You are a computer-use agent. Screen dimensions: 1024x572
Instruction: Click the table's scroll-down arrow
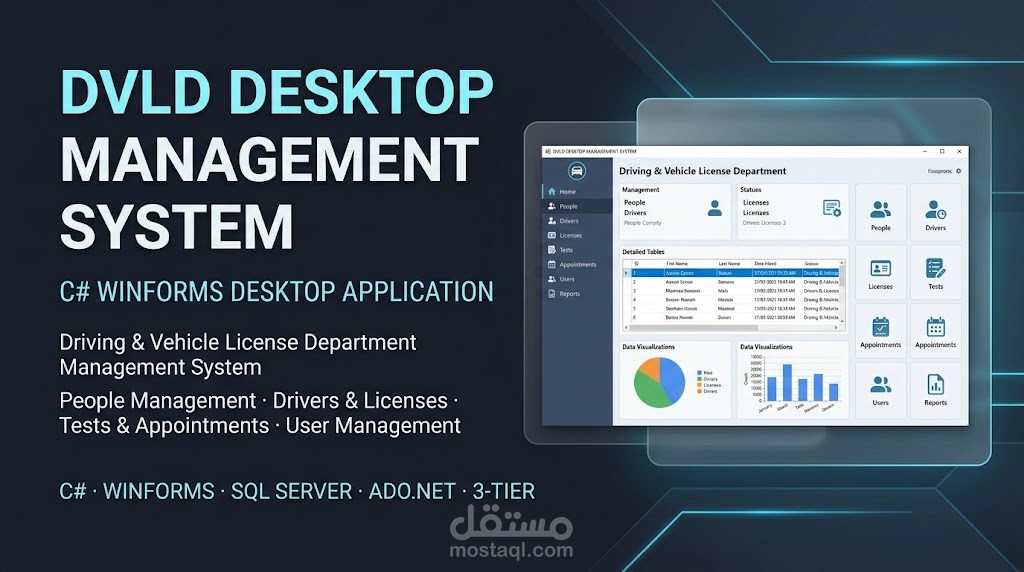click(842, 321)
